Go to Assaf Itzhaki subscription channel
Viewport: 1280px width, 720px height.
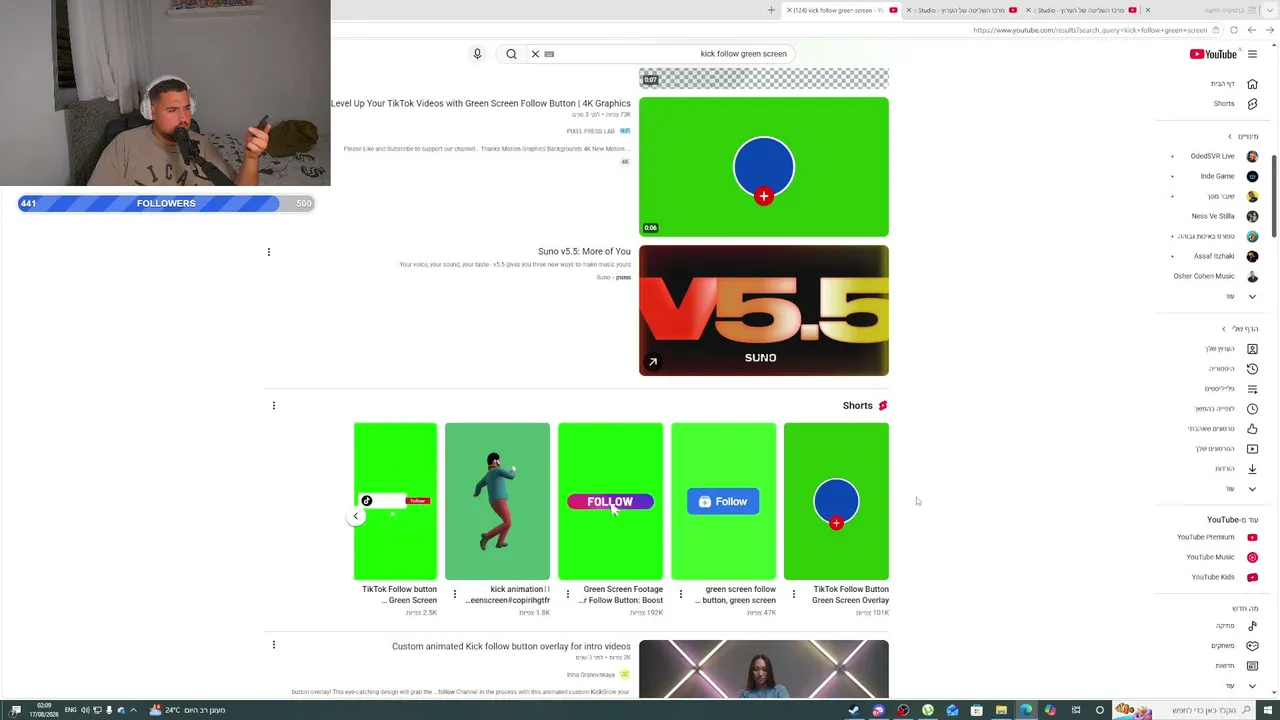pyautogui.click(x=1225, y=256)
